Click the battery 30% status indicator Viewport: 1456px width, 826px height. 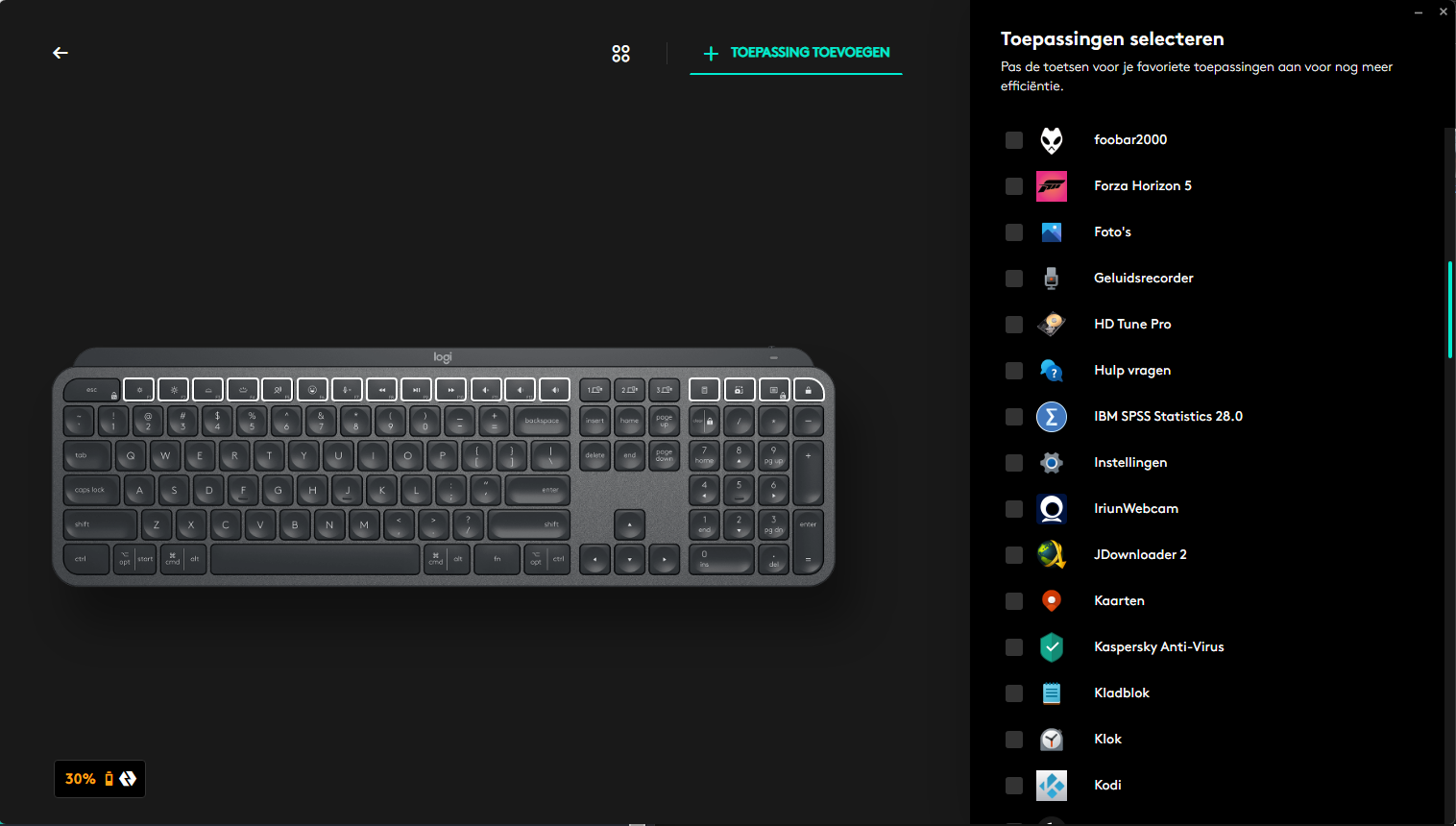click(x=100, y=779)
